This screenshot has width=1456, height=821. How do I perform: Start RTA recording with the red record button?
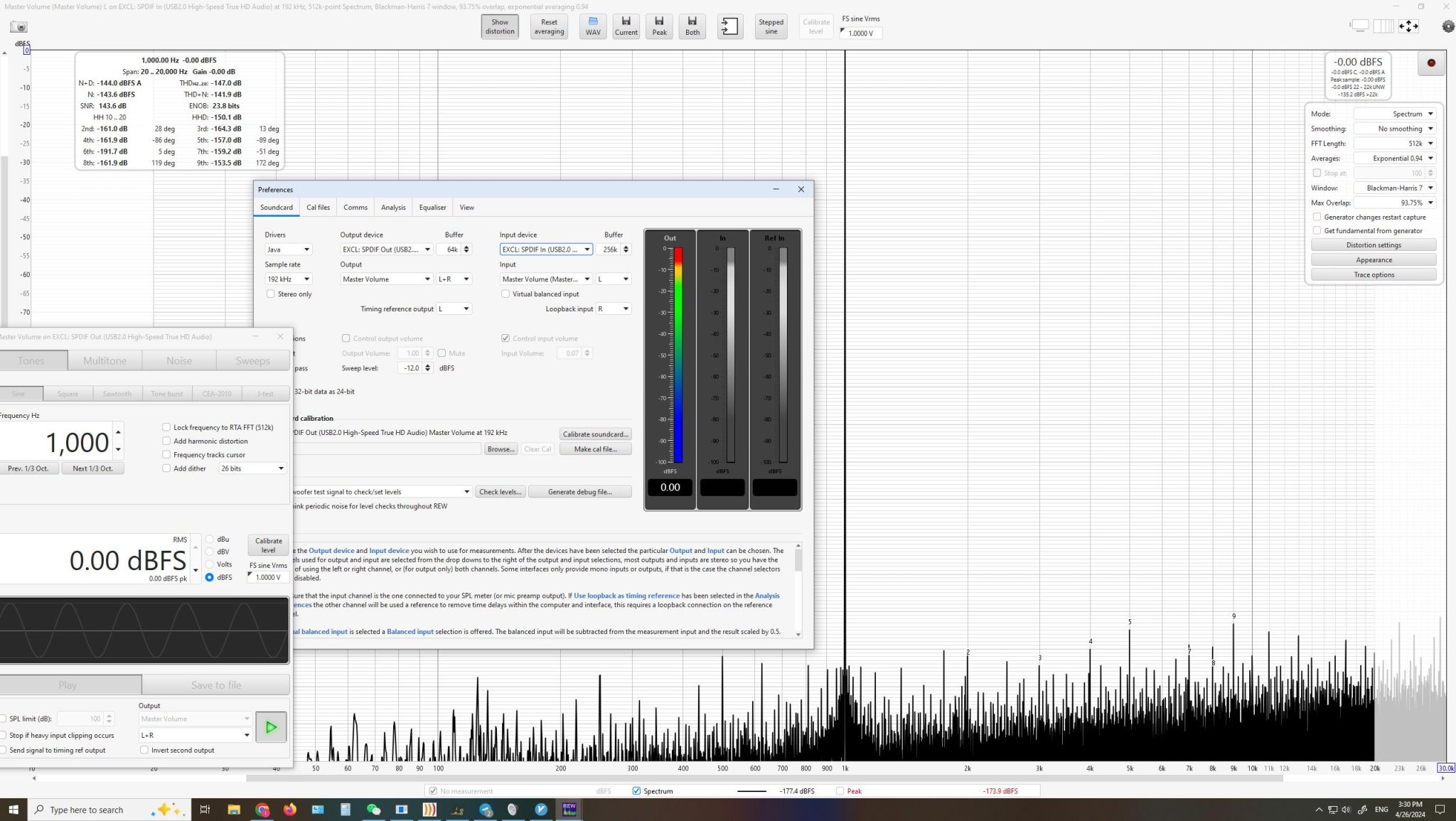click(x=1431, y=63)
